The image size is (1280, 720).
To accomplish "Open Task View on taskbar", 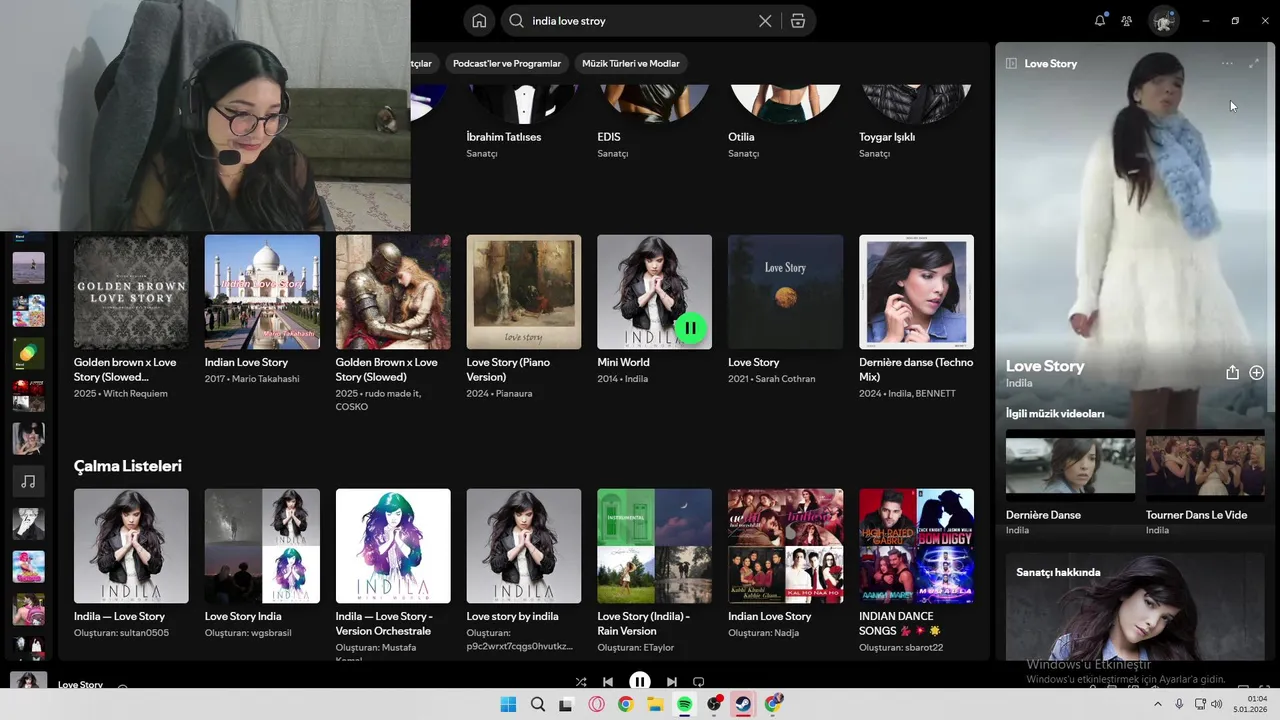I will tap(566, 704).
